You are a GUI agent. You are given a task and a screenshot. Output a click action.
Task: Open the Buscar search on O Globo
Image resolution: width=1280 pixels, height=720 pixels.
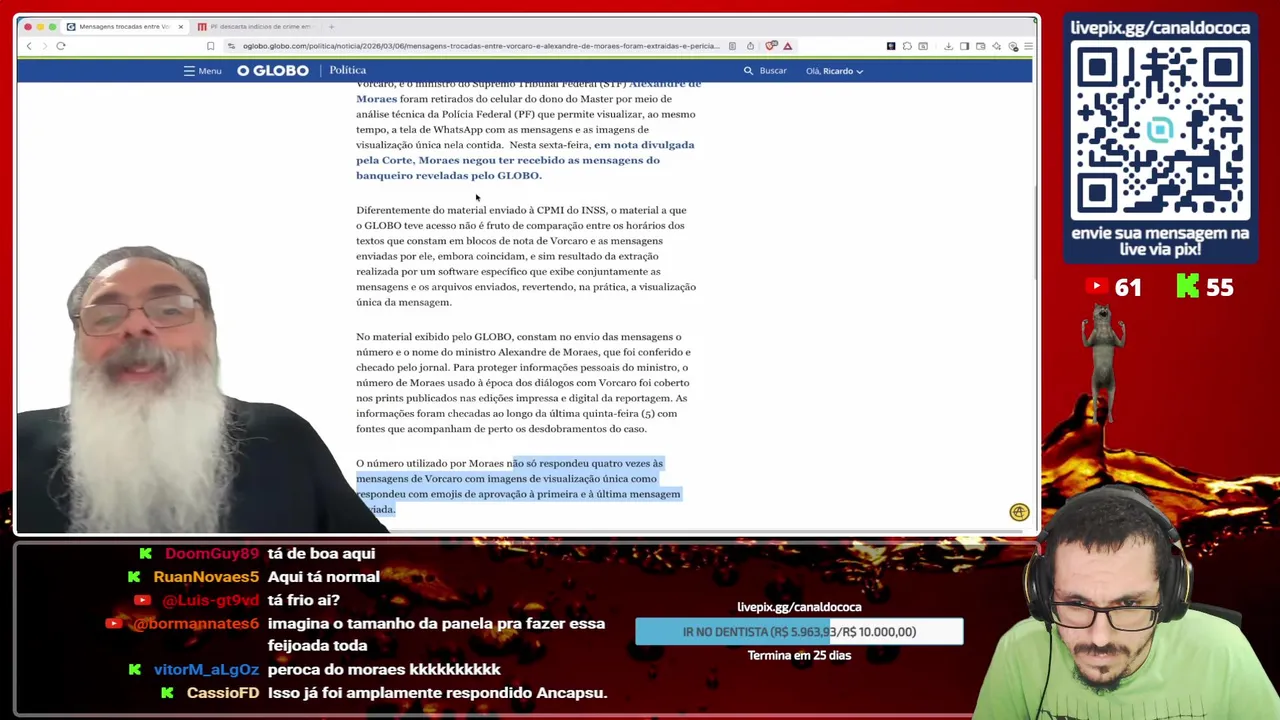click(765, 71)
